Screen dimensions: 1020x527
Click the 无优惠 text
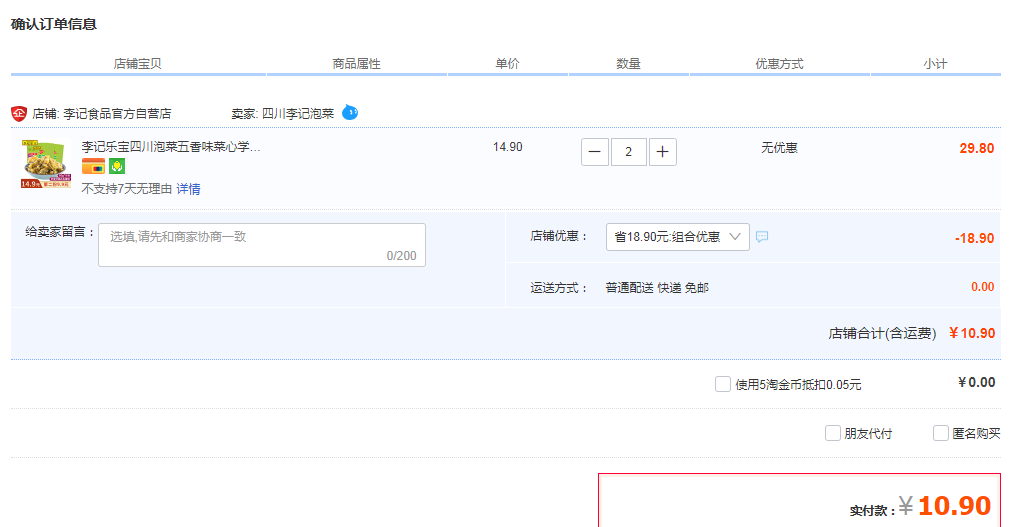pyautogui.click(x=779, y=148)
